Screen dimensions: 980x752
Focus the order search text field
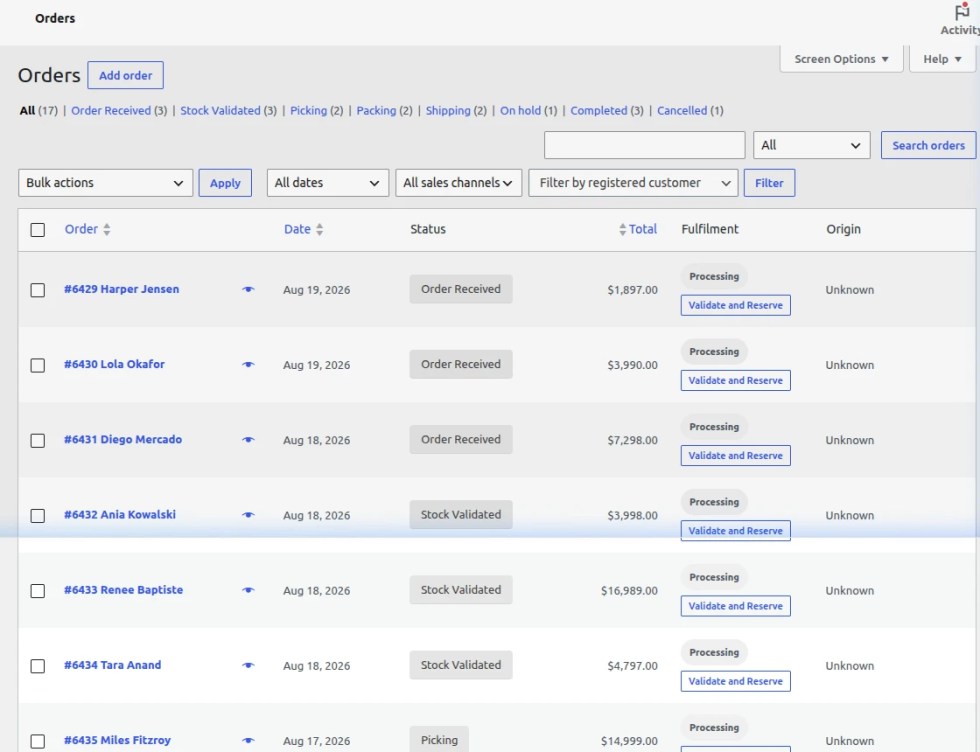point(644,145)
